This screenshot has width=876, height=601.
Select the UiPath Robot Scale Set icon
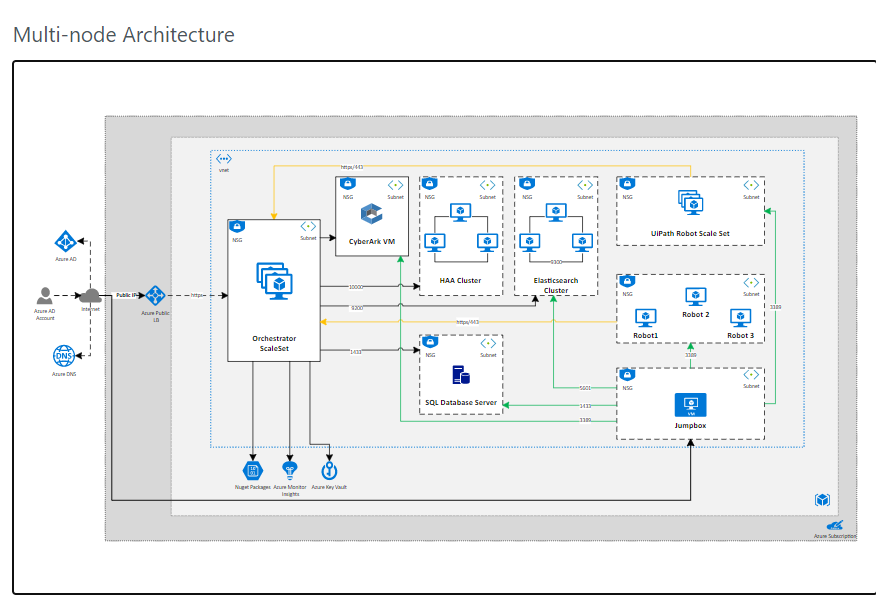(x=690, y=203)
